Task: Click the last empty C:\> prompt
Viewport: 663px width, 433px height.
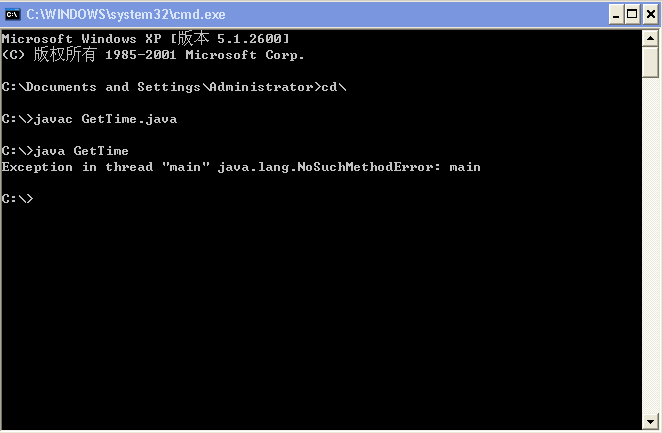Action: coord(18,199)
